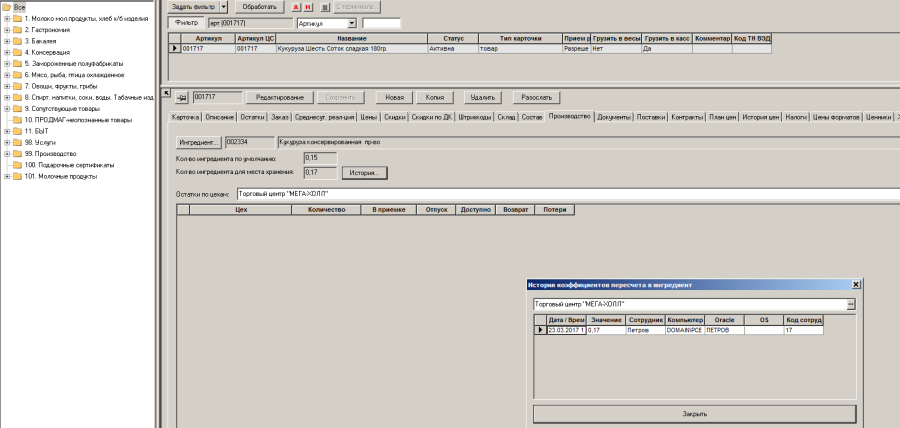
Task: Click the Задать фильтр button
Action: pos(194,7)
